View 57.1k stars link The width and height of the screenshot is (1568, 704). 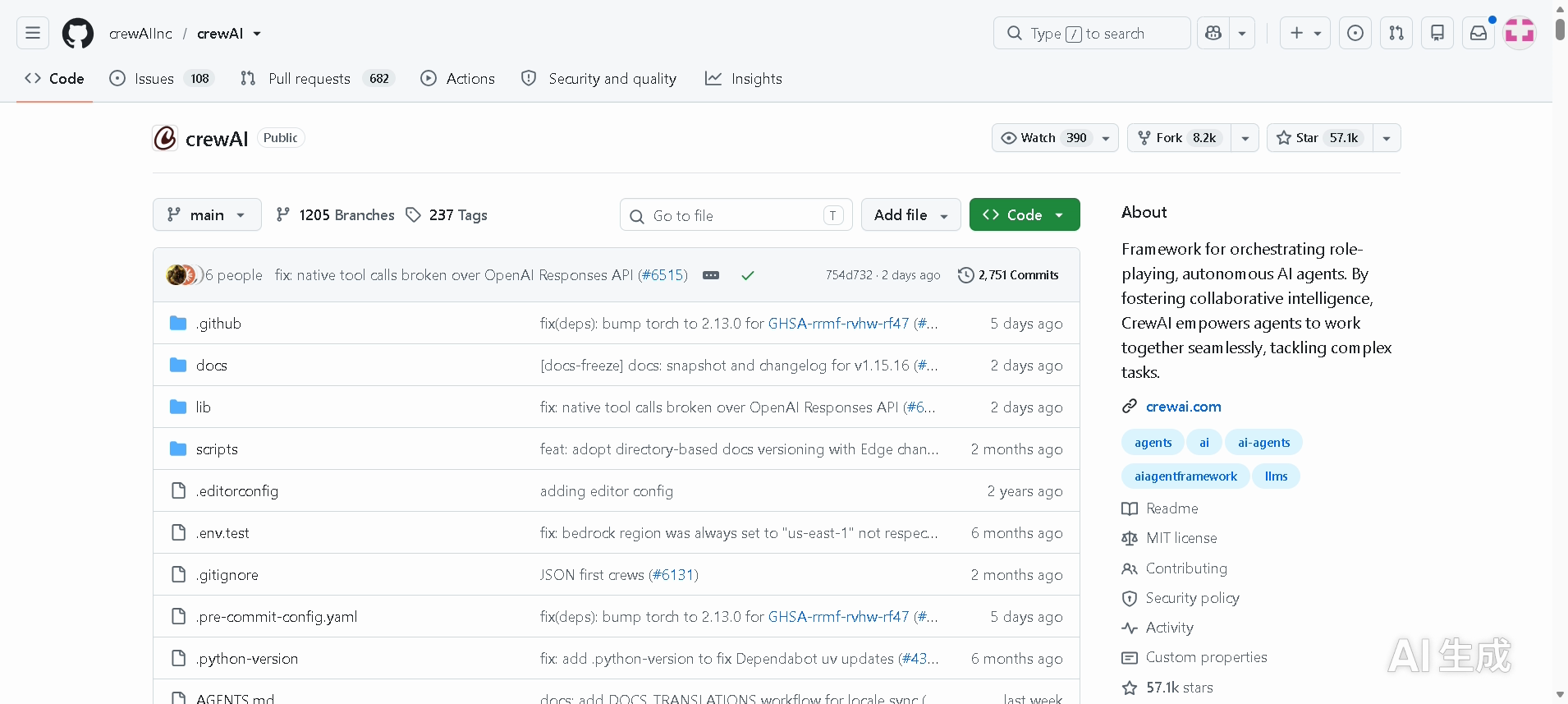tap(1167, 688)
